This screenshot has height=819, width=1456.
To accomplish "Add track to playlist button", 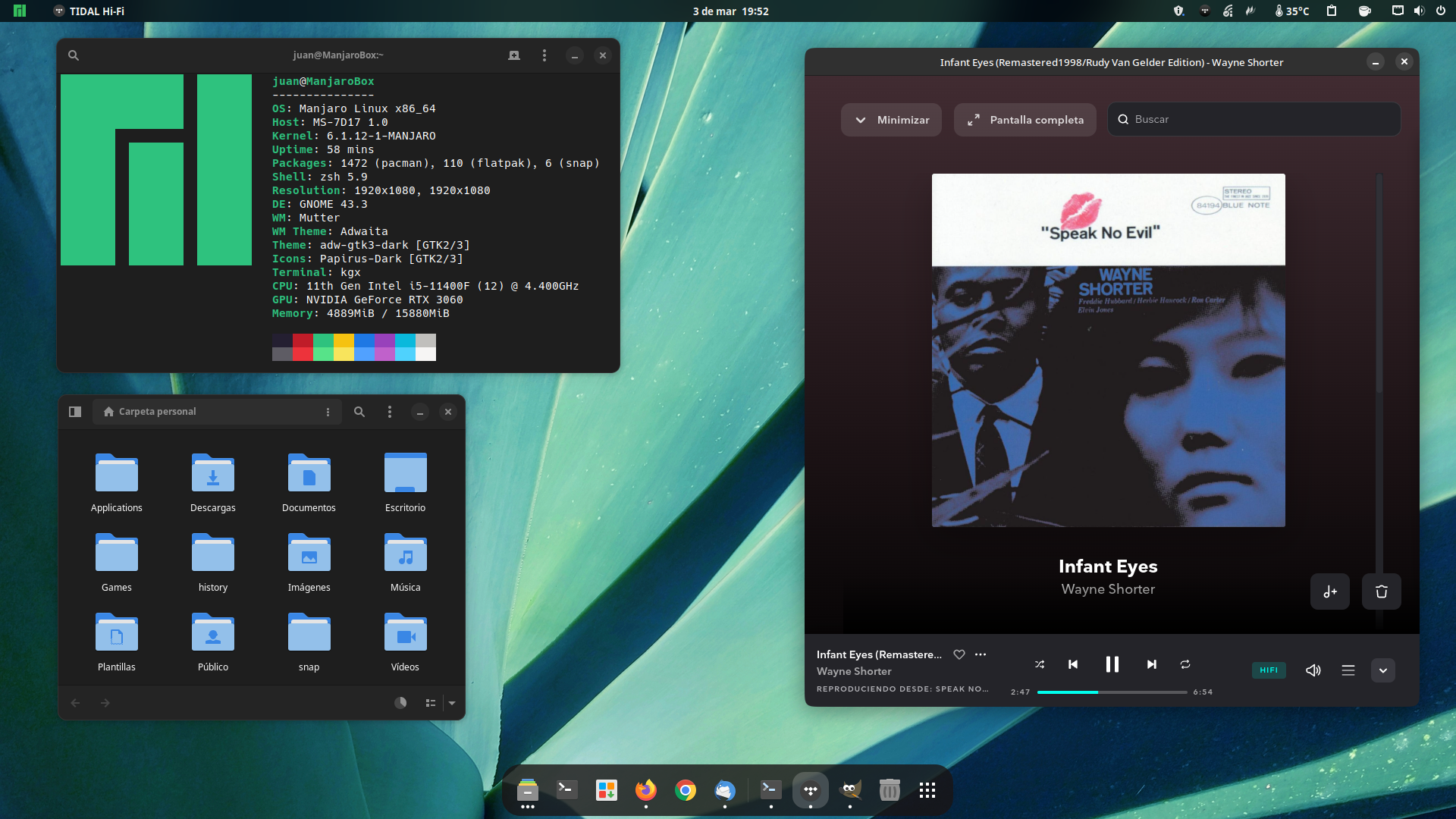I will click(1330, 591).
